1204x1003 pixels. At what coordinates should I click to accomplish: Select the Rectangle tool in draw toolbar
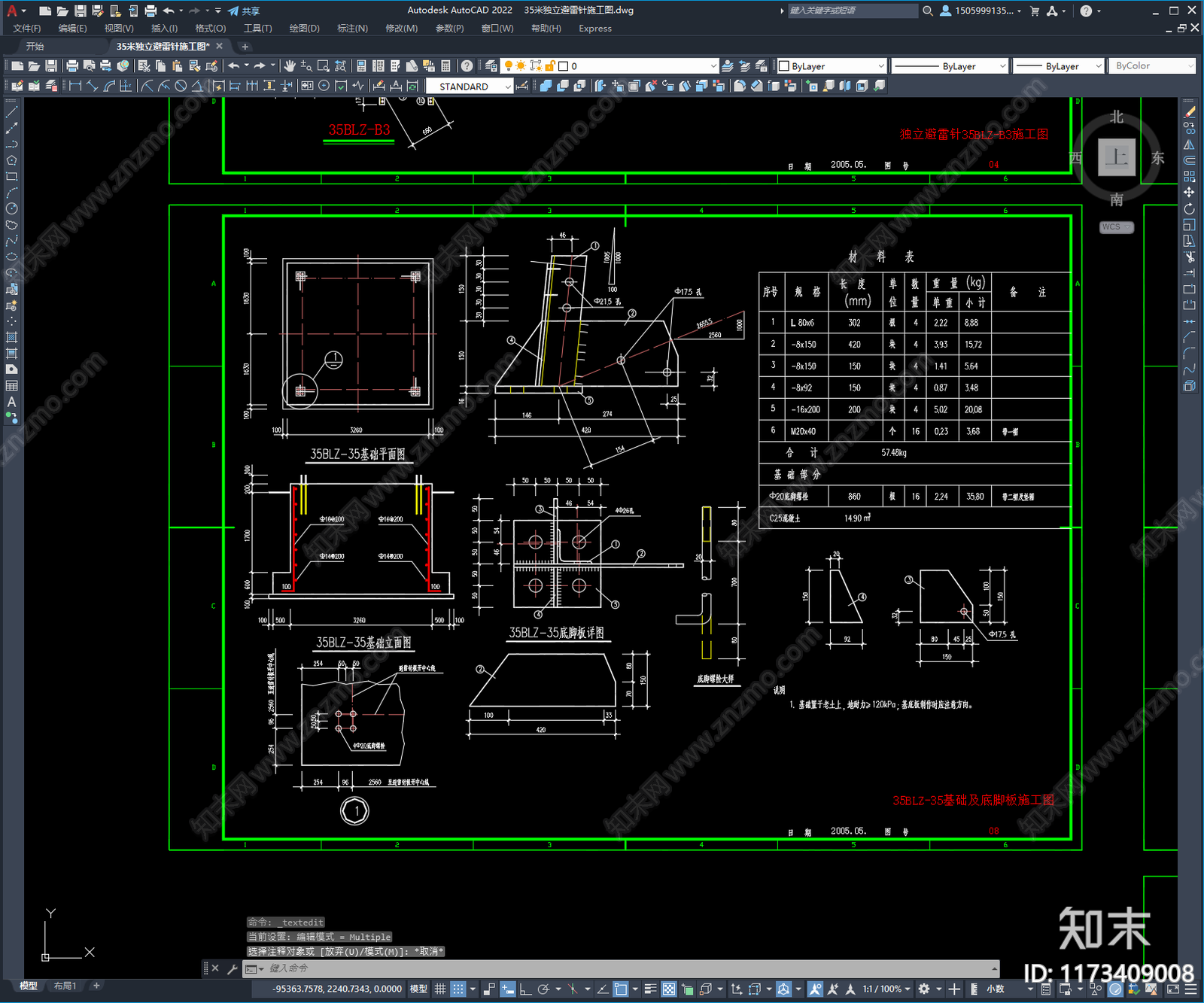[11, 176]
